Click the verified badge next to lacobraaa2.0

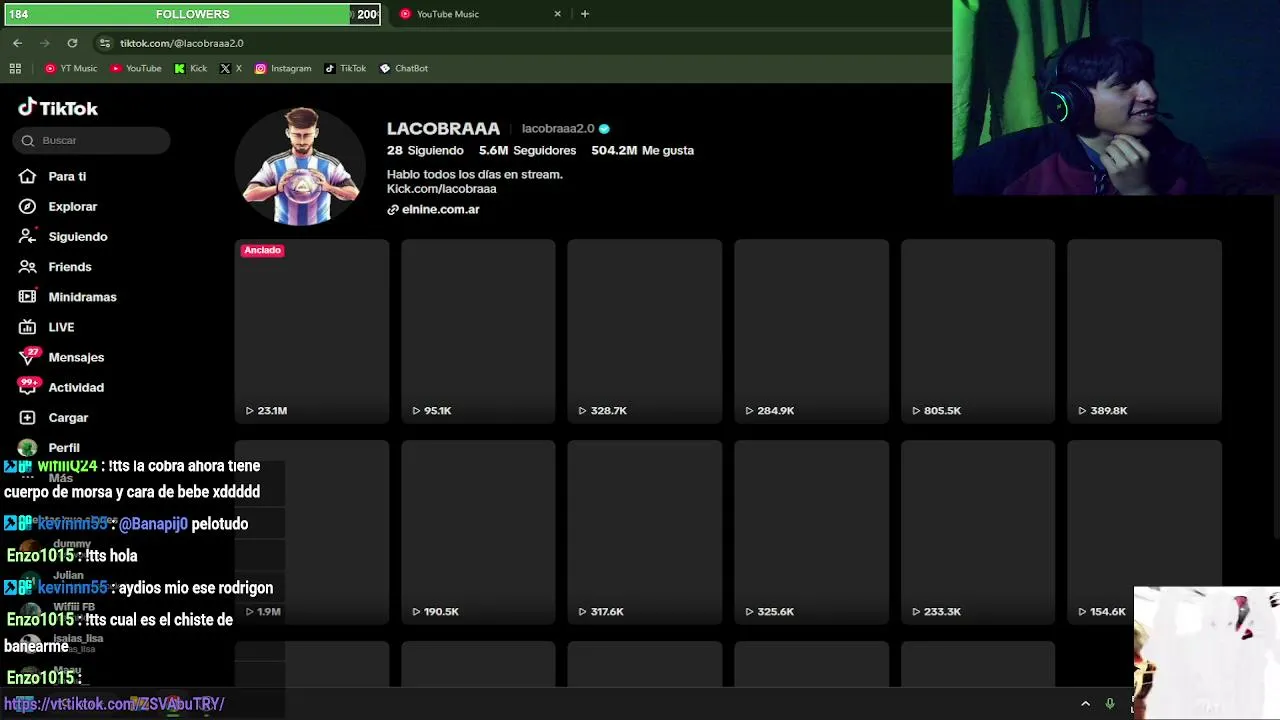604,128
